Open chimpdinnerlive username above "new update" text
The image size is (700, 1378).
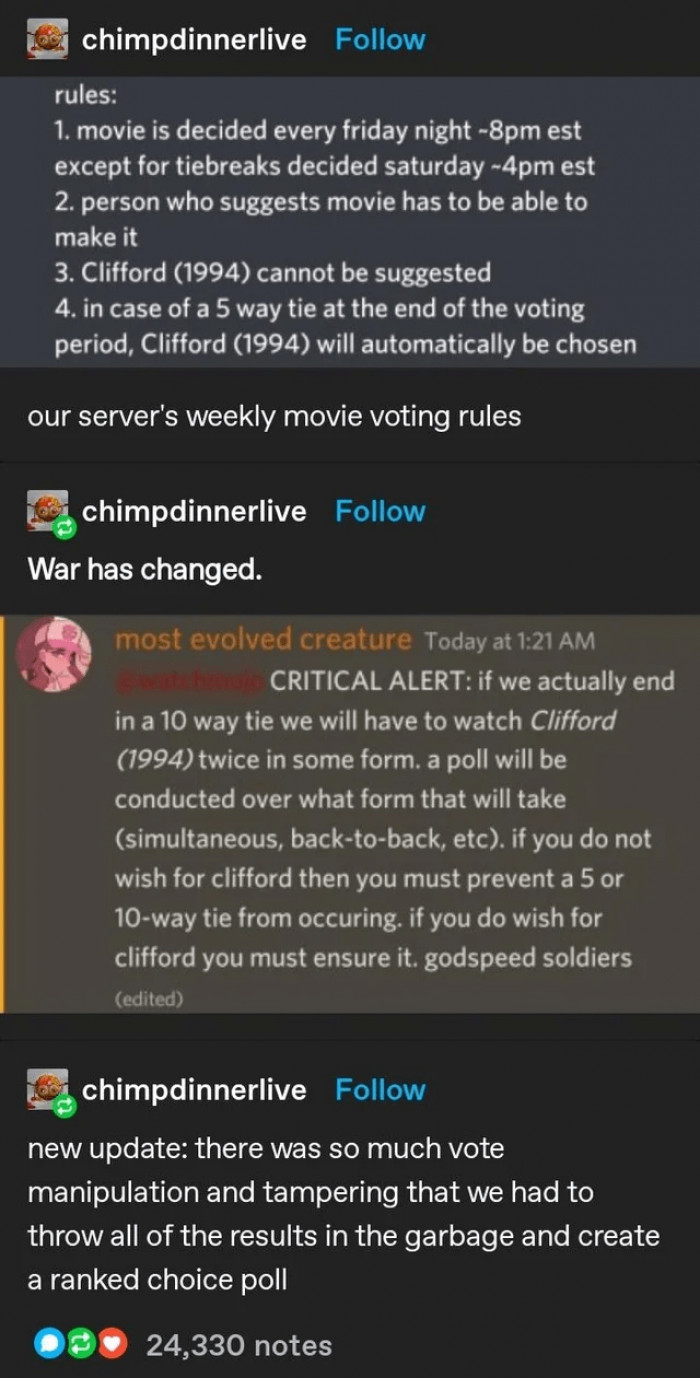point(194,1090)
